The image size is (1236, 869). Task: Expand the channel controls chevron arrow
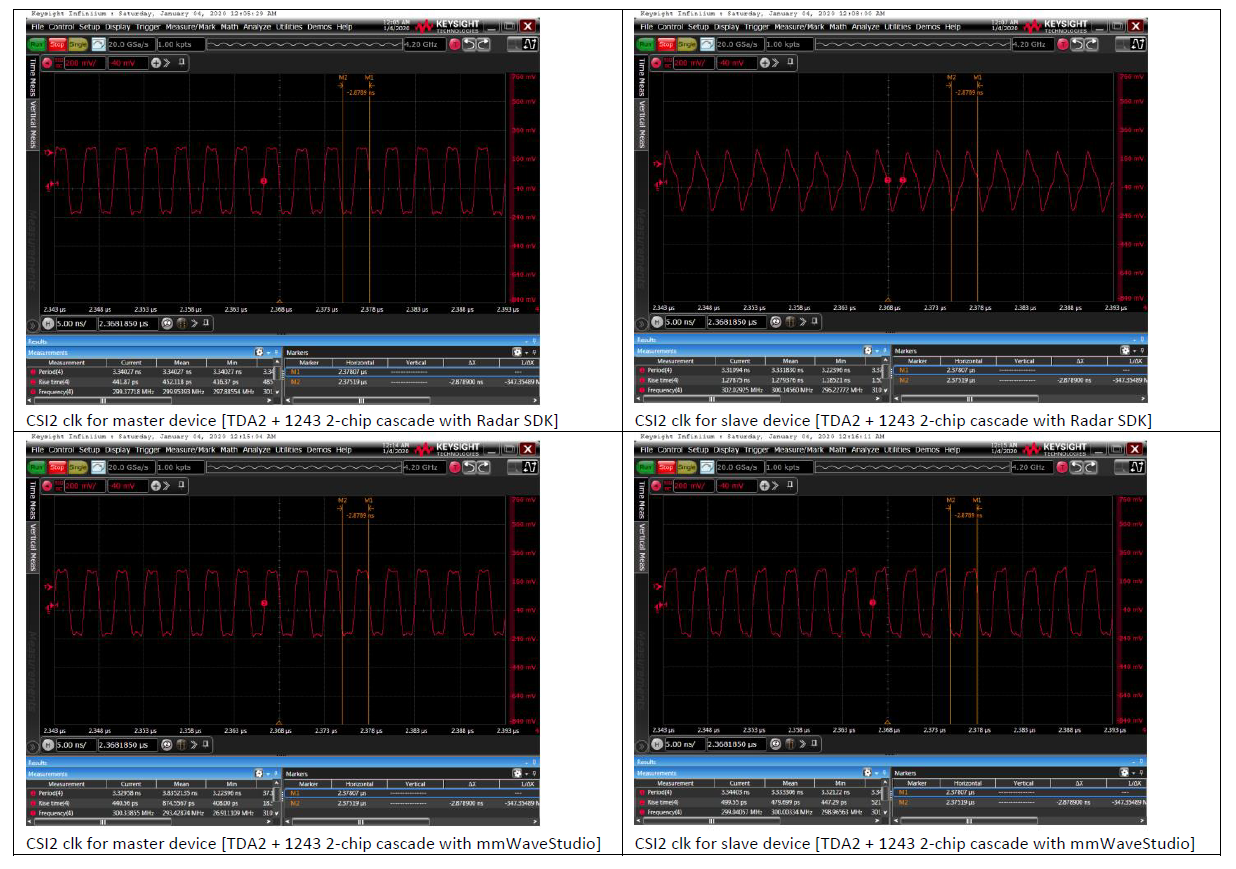(168, 62)
